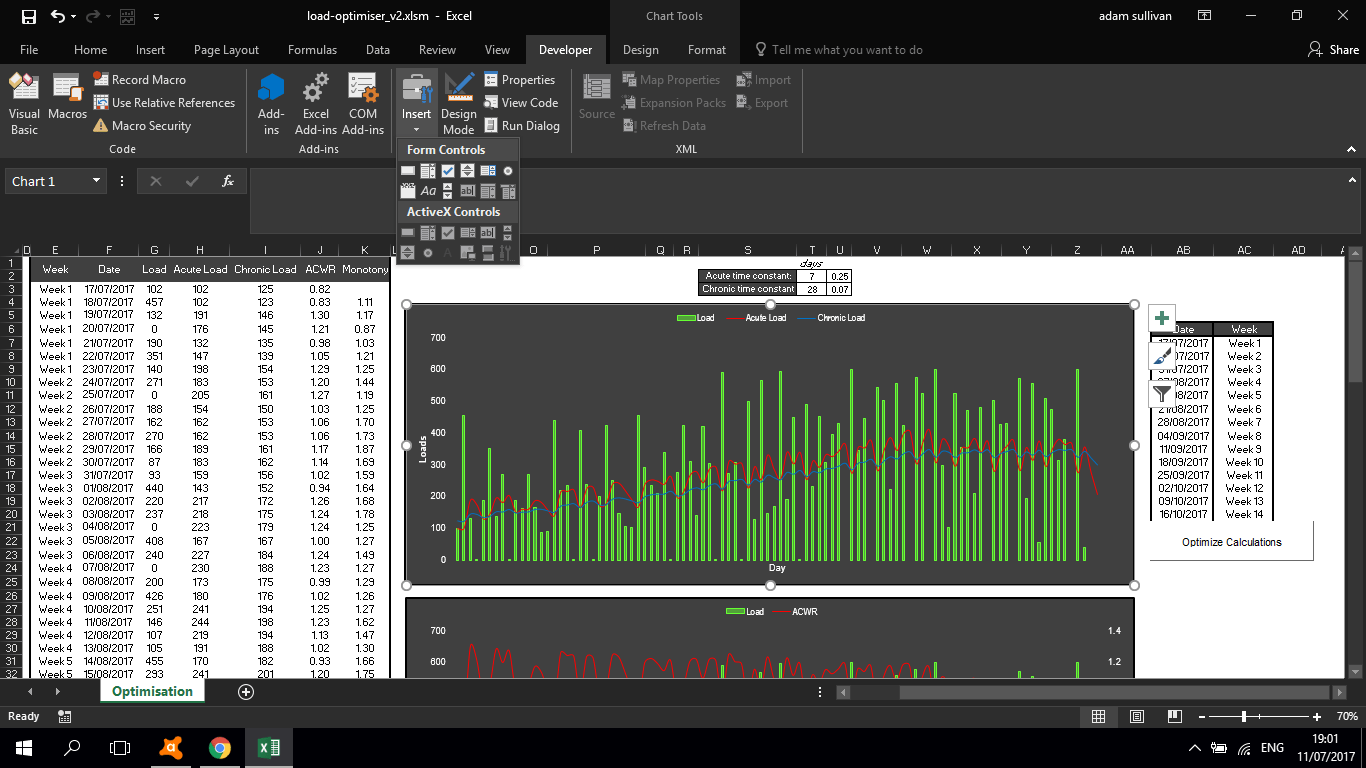Switch to the Formulas ribbon tab

[312, 50]
